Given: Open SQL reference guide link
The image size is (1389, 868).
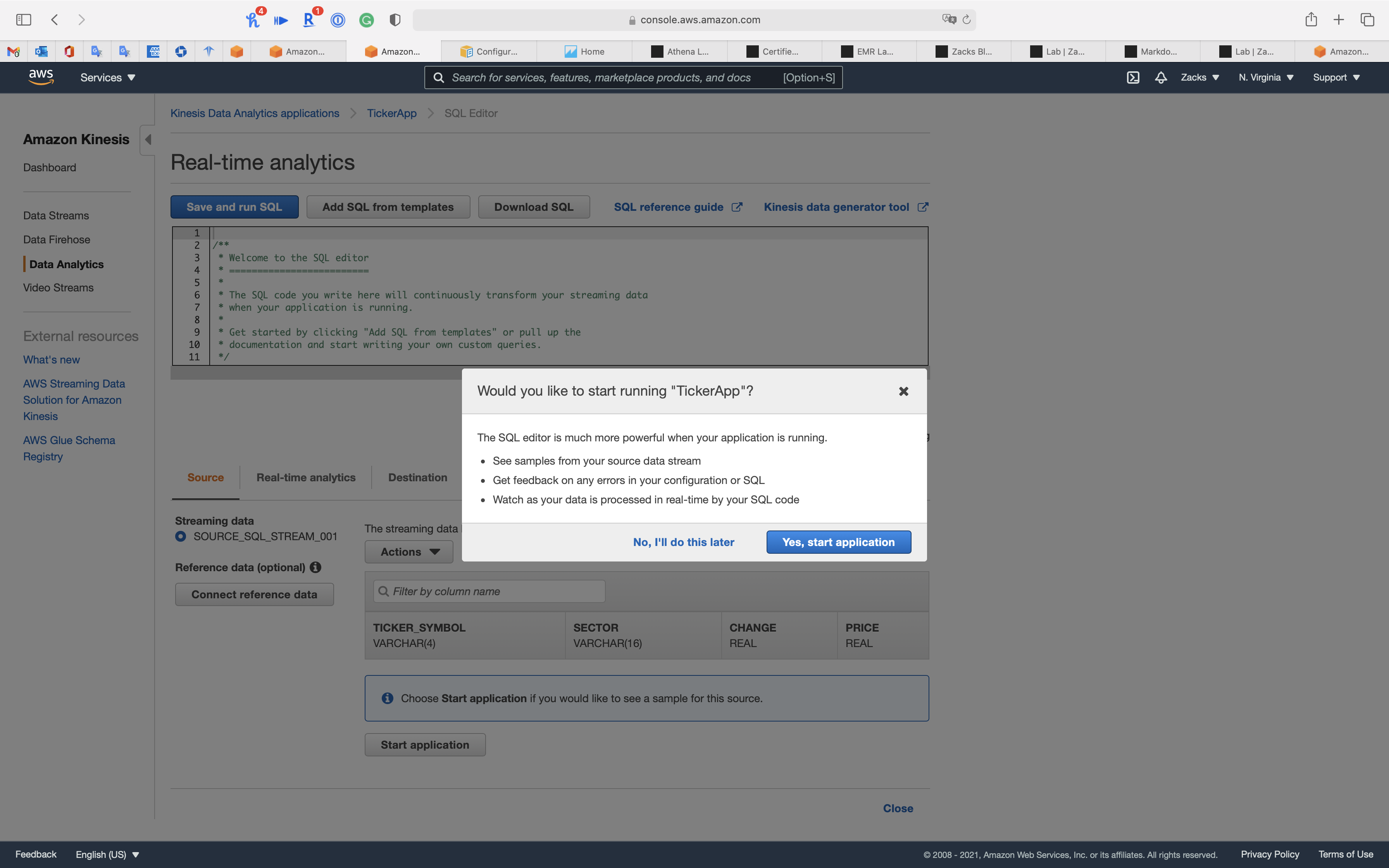Looking at the screenshot, I should click(x=669, y=207).
